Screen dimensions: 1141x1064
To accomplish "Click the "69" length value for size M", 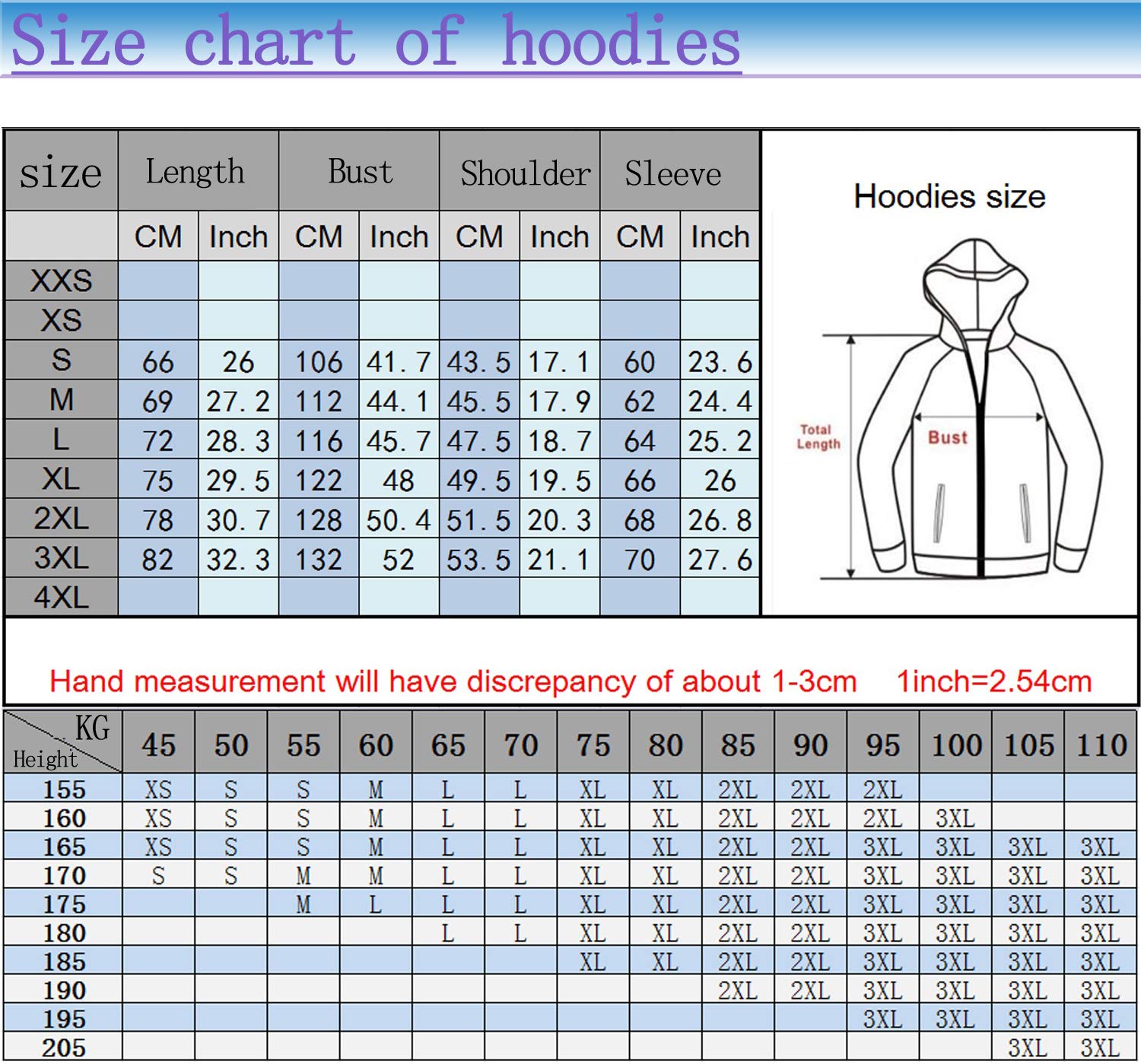I will click(158, 401).
